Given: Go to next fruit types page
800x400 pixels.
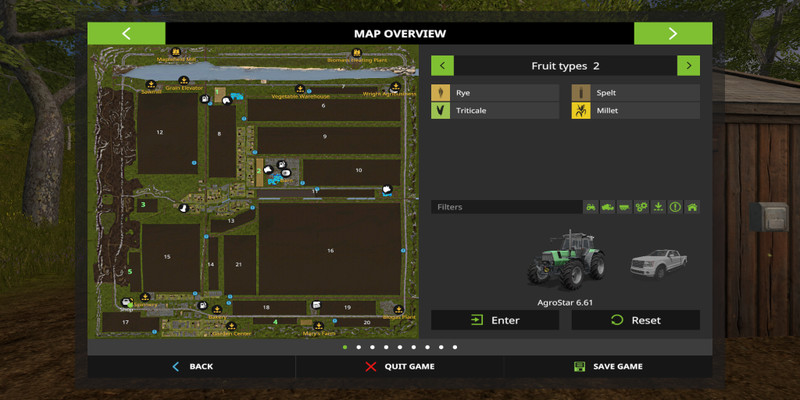Looking at the screenshot, I should pyautogui.click(x=688, y=66).
